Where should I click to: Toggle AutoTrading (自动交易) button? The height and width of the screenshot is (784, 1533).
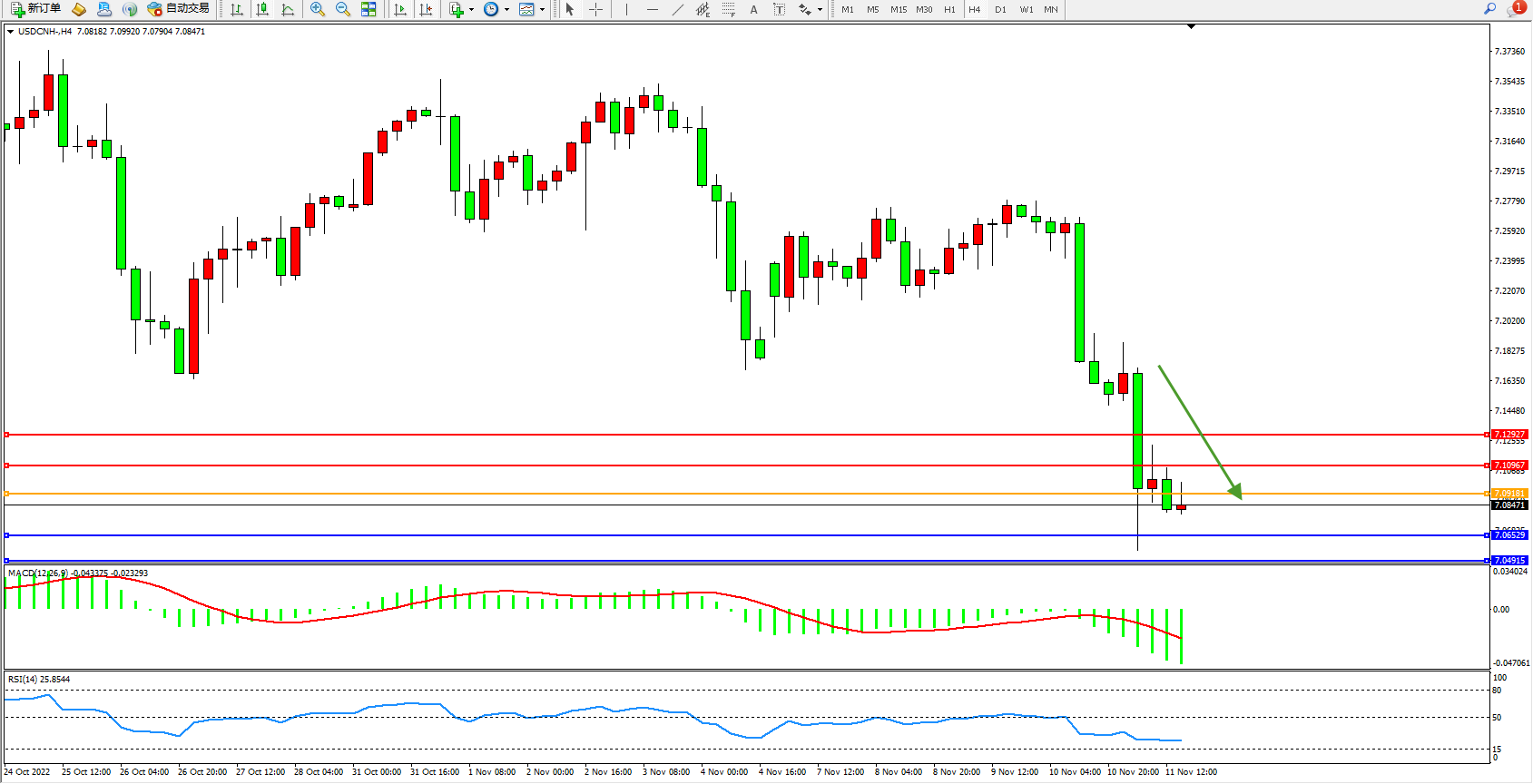[x=179, y=9]
